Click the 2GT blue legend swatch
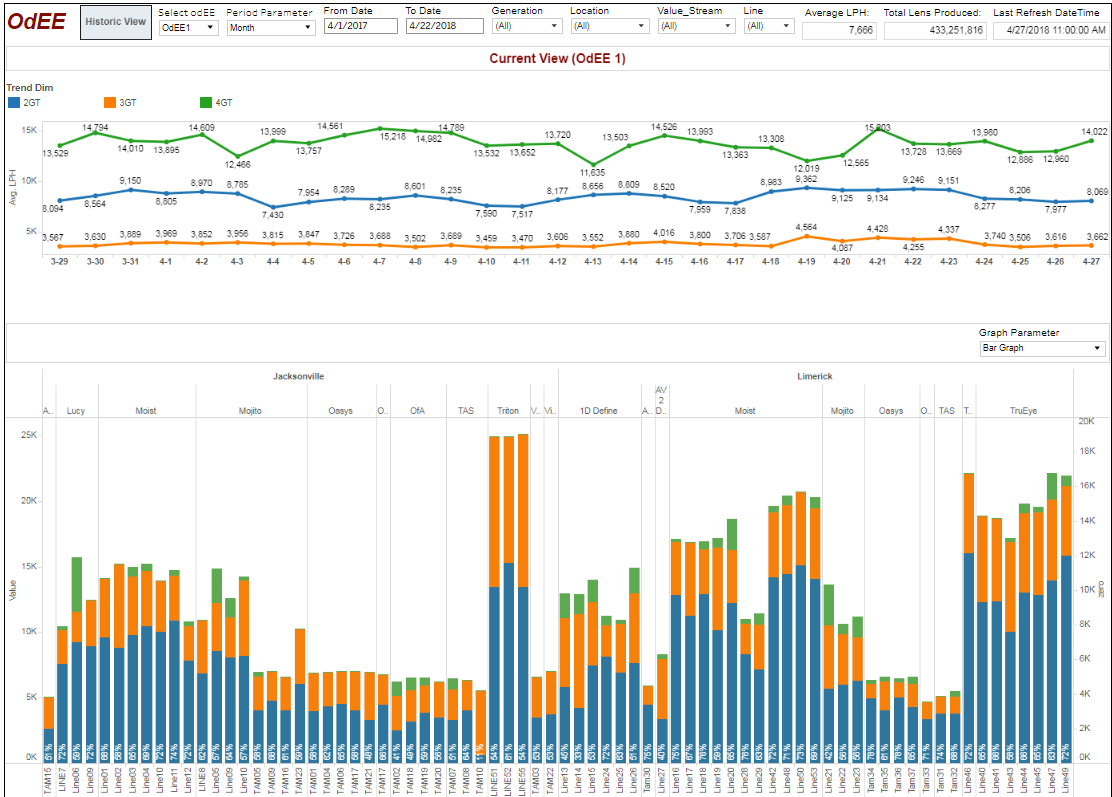The width and height of the screenshot is (1112, 797). (13, 103)
